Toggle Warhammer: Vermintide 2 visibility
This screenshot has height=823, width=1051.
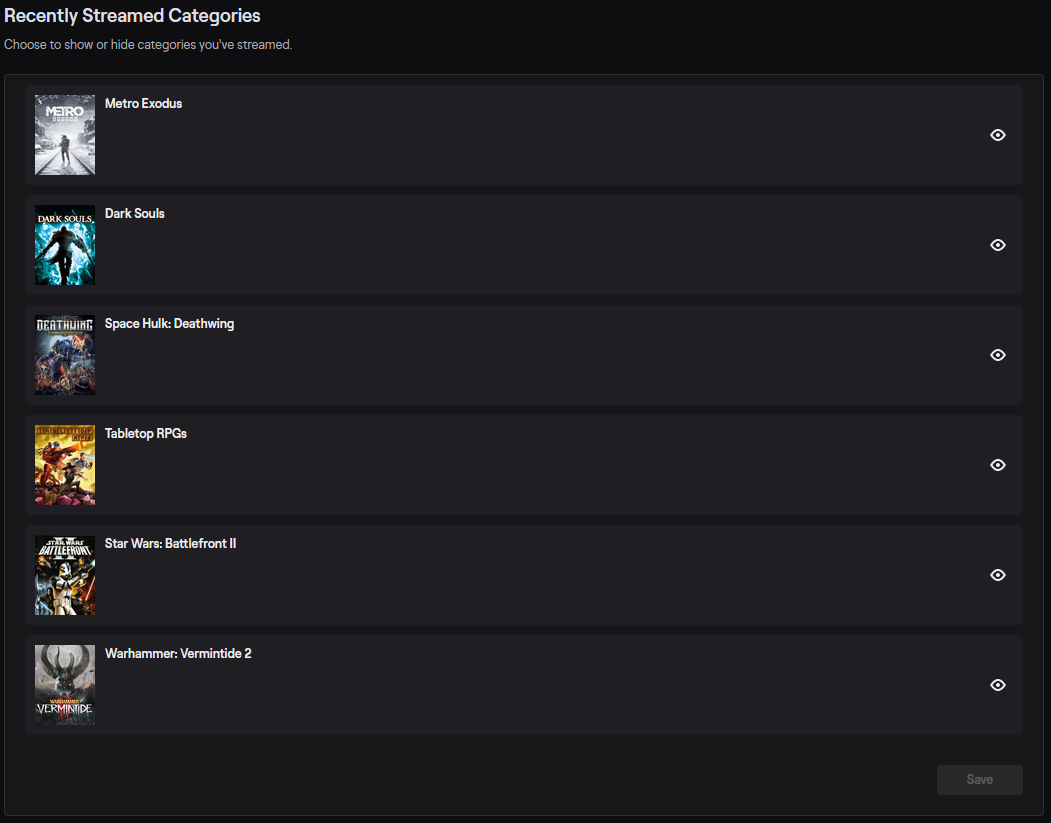coord(997,684)
